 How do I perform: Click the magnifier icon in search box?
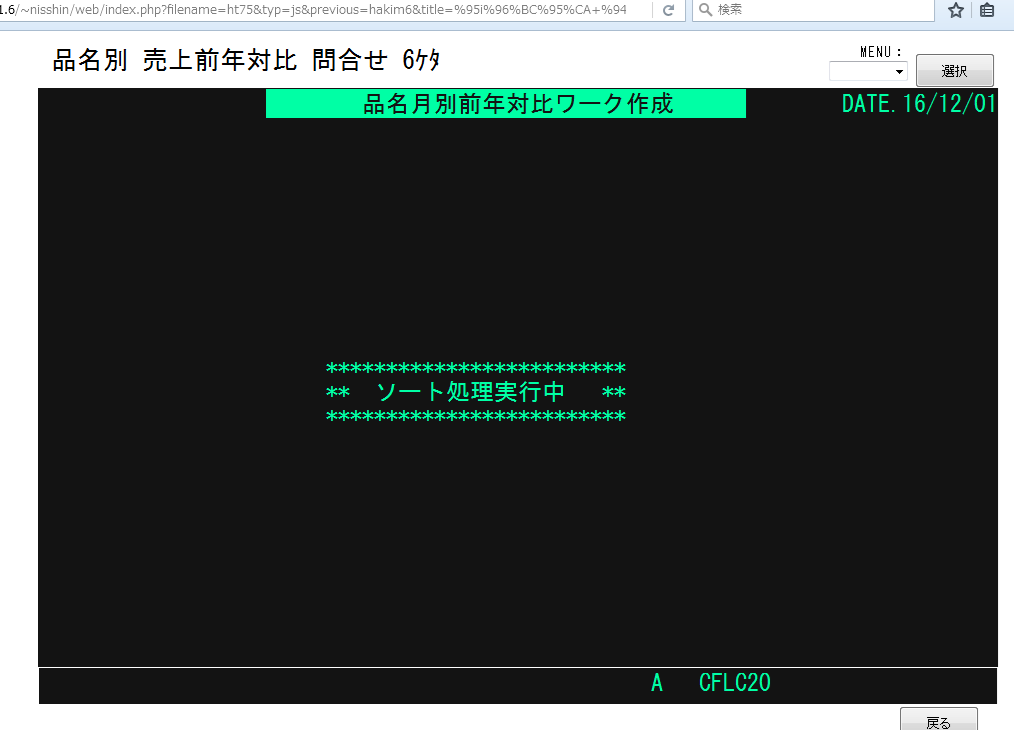[x=705, y=10]
